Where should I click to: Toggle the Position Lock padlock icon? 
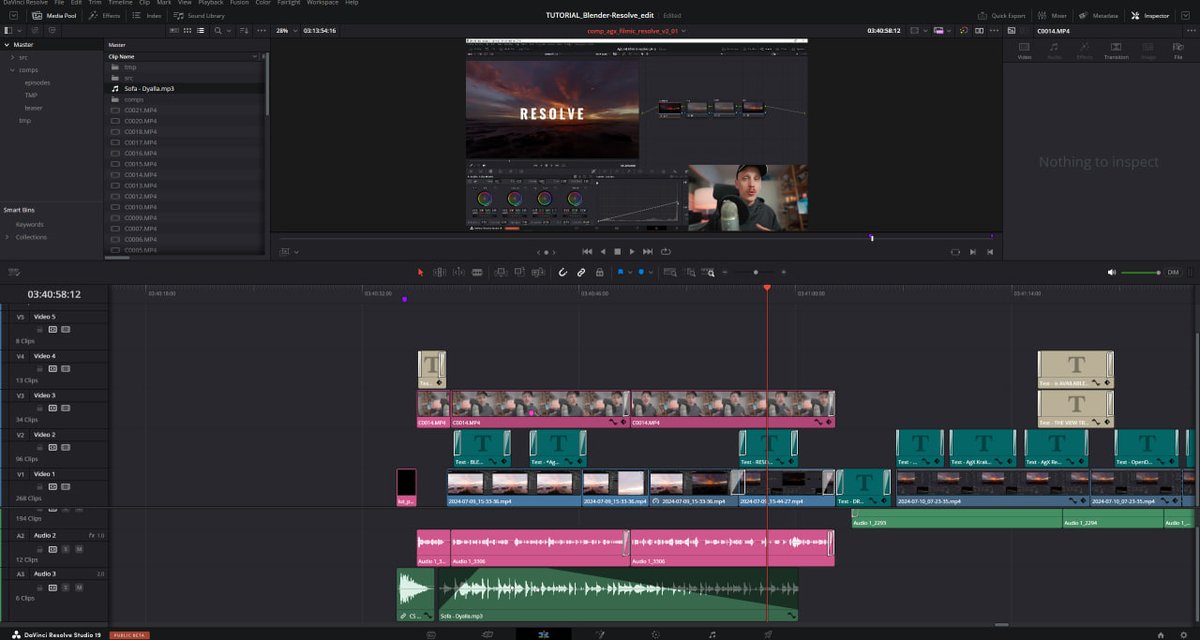tap(599, 272)
